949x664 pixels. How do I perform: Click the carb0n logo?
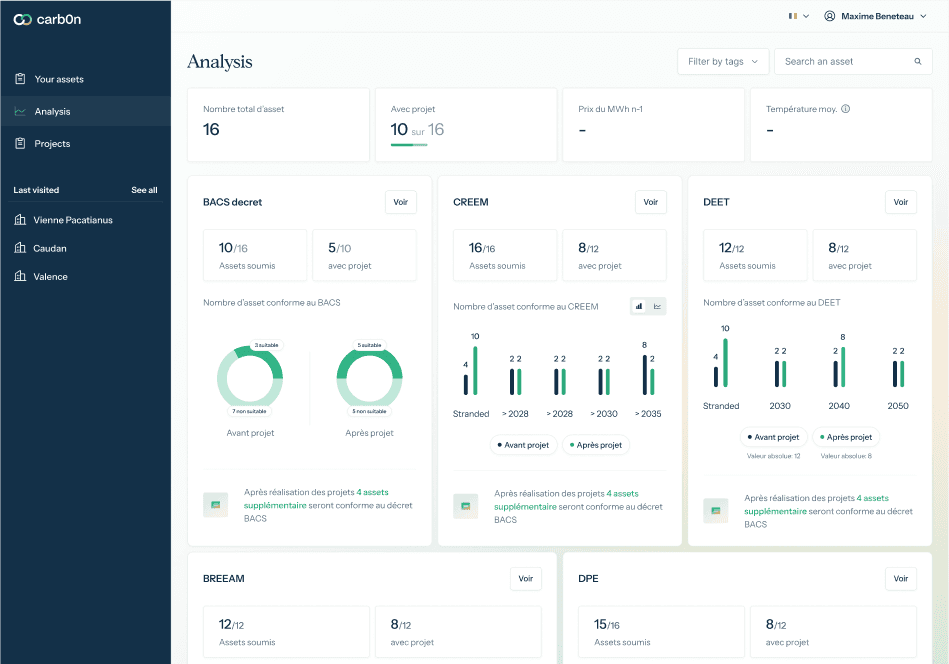[x=47, y=19]
